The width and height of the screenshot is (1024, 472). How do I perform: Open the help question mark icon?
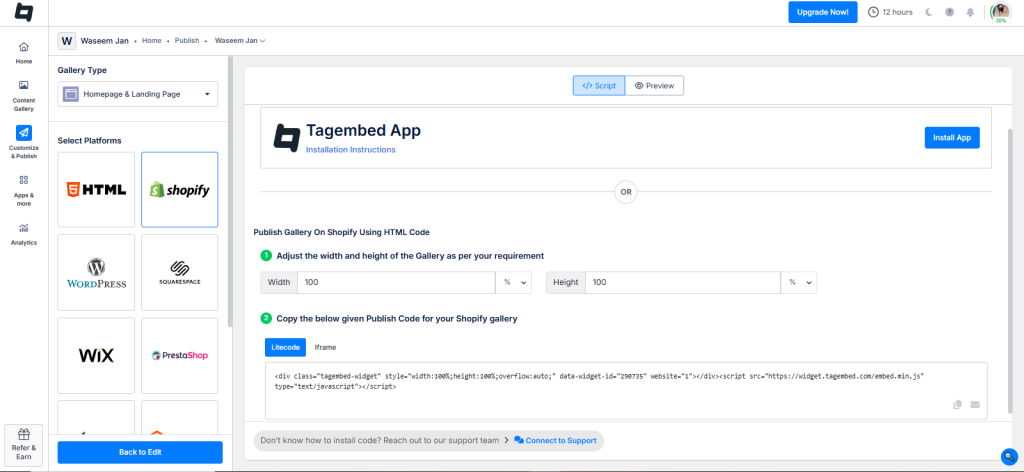pyautogui.click(x=950, y=12)
